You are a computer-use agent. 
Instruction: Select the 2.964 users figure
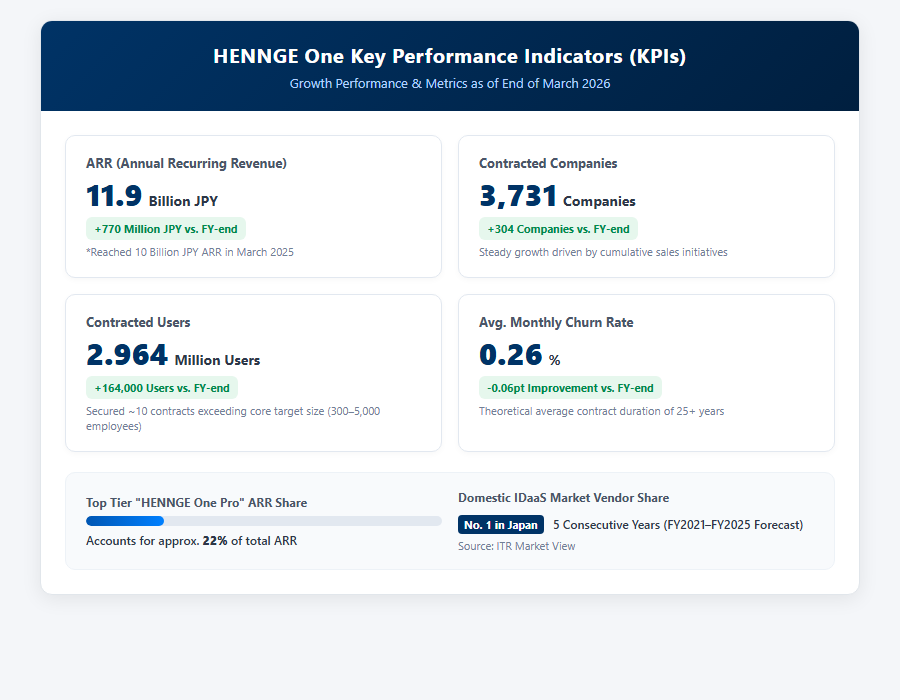click(x=127, y=355)
